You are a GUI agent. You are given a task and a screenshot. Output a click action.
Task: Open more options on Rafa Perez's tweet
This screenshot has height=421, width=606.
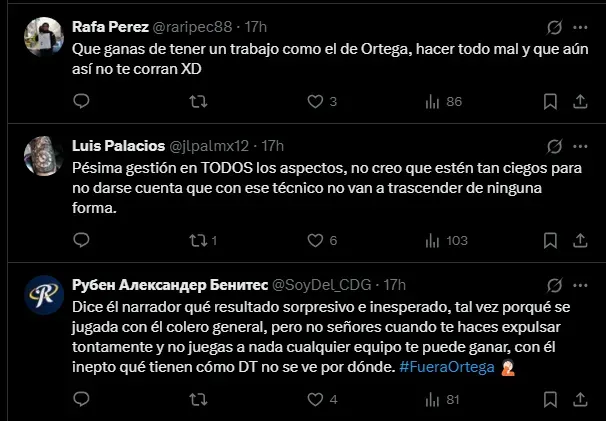point(580,26)
